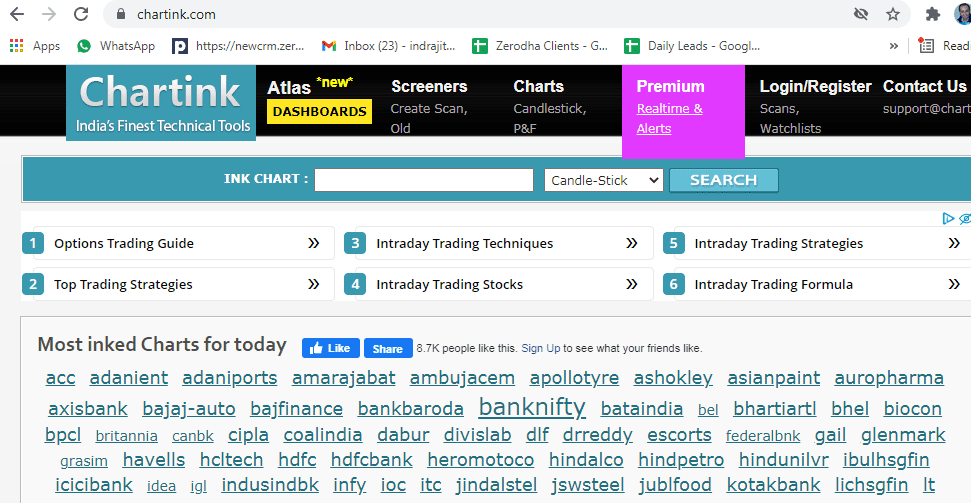Screen dimensions: 971x503
Task: Bookmark page with star icon
Action: tap(892, 14)
